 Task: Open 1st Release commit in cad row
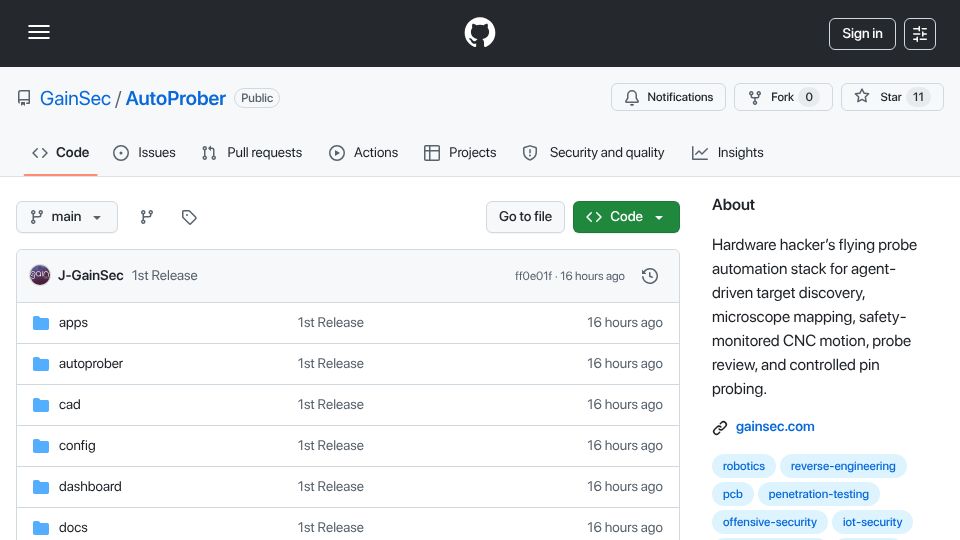point(331,405)
